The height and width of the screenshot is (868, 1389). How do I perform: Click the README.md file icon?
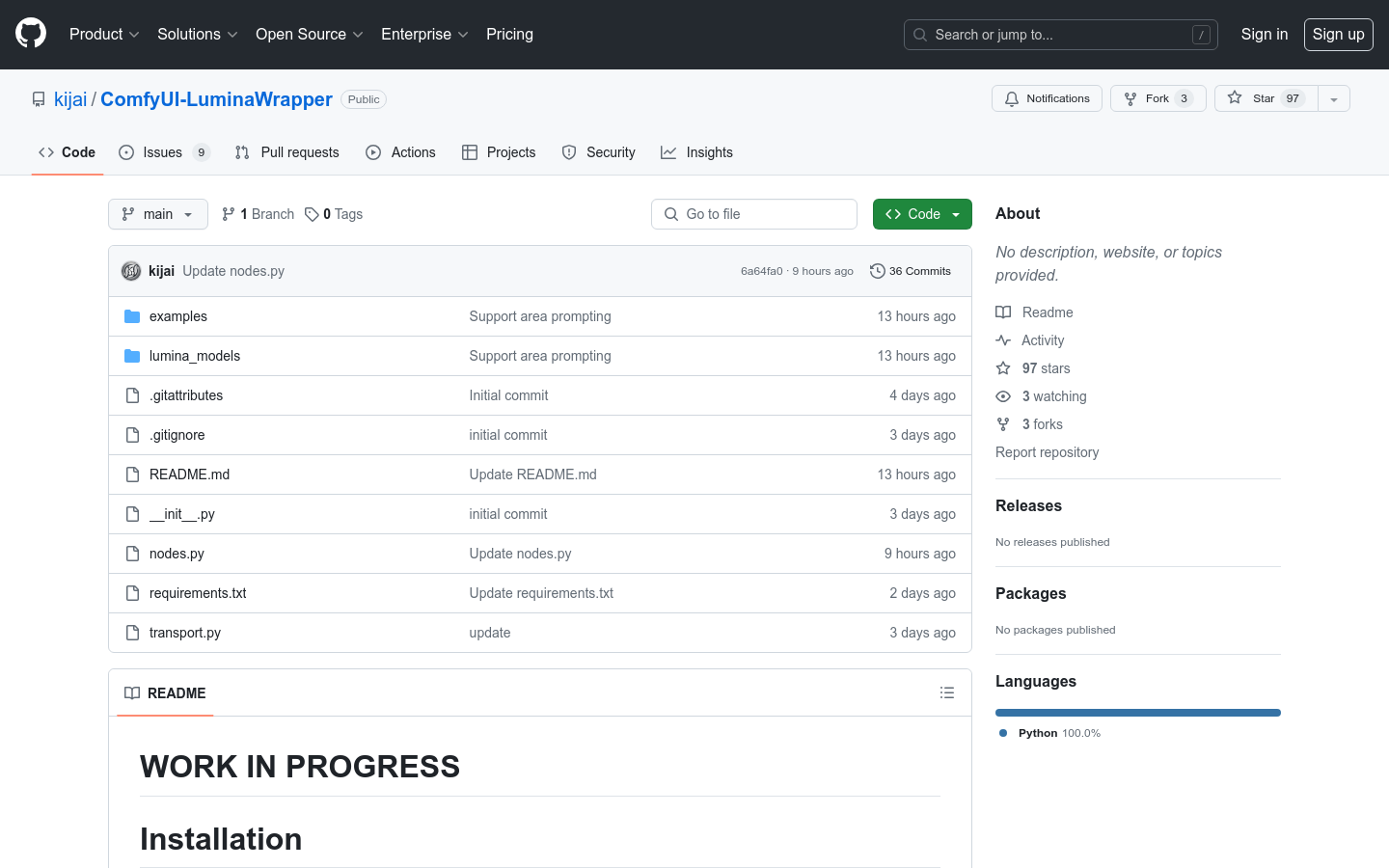[132, 475]
